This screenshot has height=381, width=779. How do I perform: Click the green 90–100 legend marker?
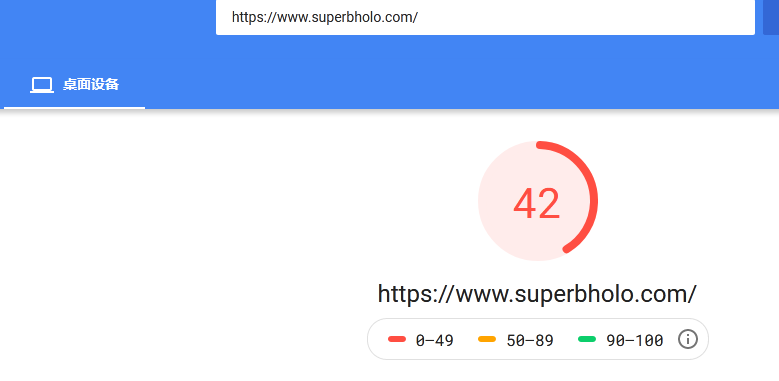coord(587,339)
